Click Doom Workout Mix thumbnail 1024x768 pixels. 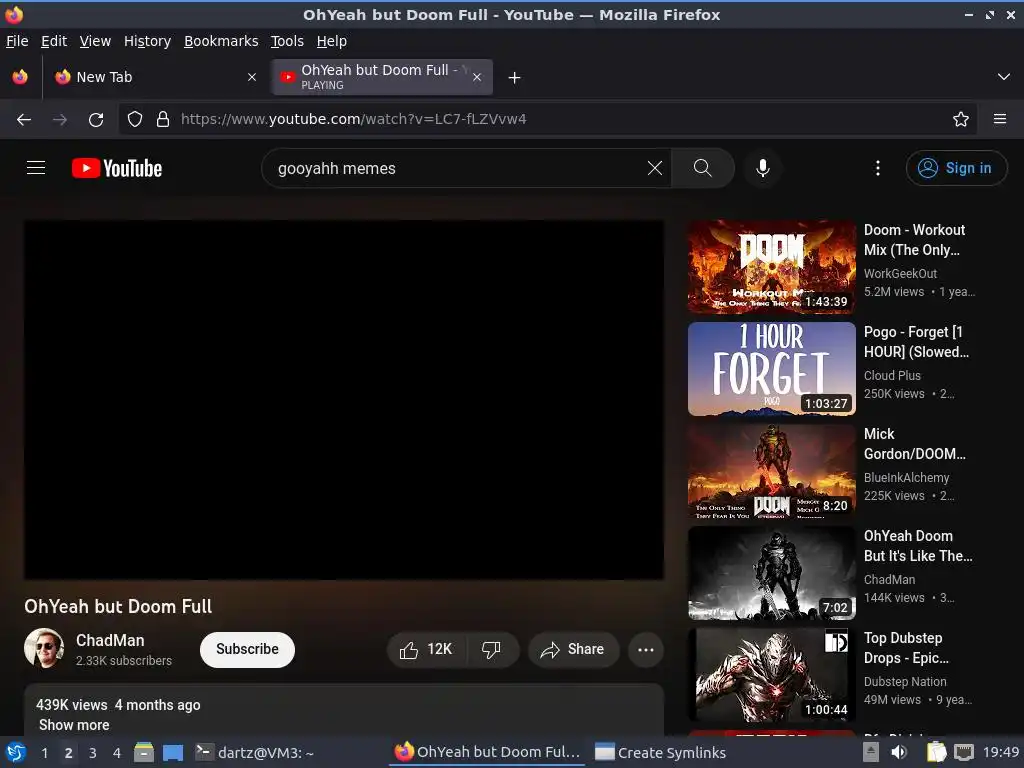[x=771, y=267]
